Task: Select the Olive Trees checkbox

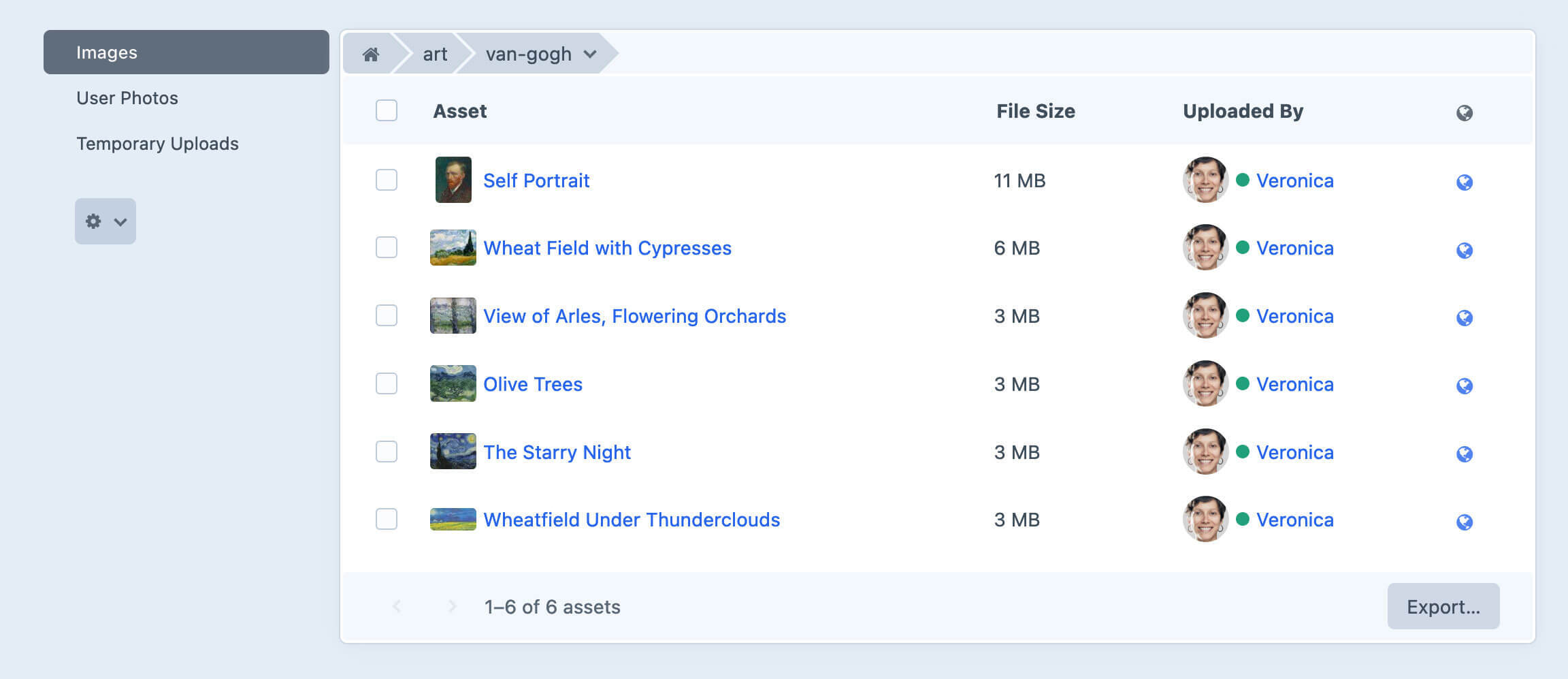Action: click(387, 383)
